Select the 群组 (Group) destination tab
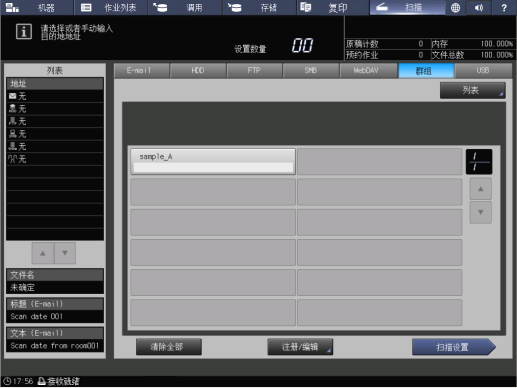This screenshot has width=517, height=388. click(x=426, y=71)
